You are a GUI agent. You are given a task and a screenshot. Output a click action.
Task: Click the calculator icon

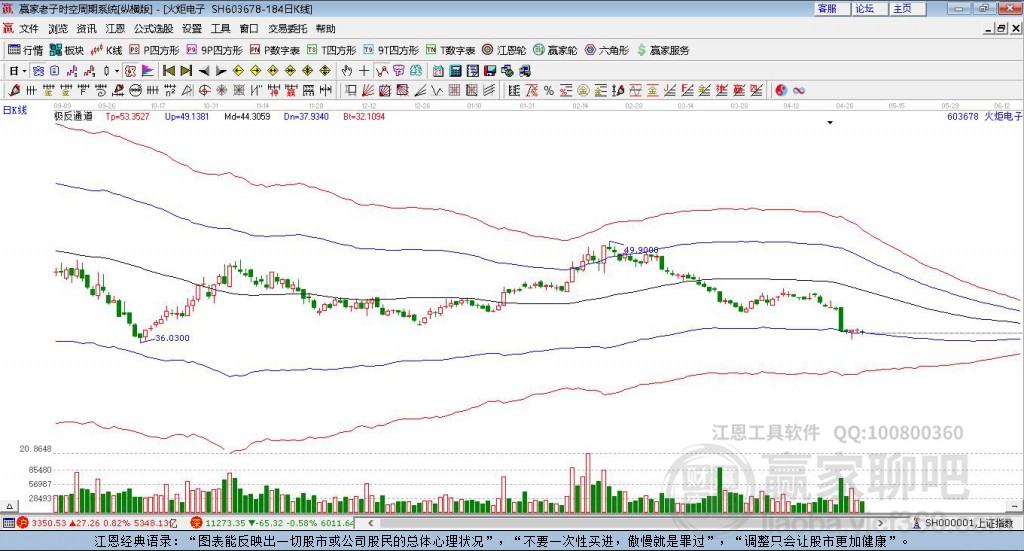(x=456, y=71)
